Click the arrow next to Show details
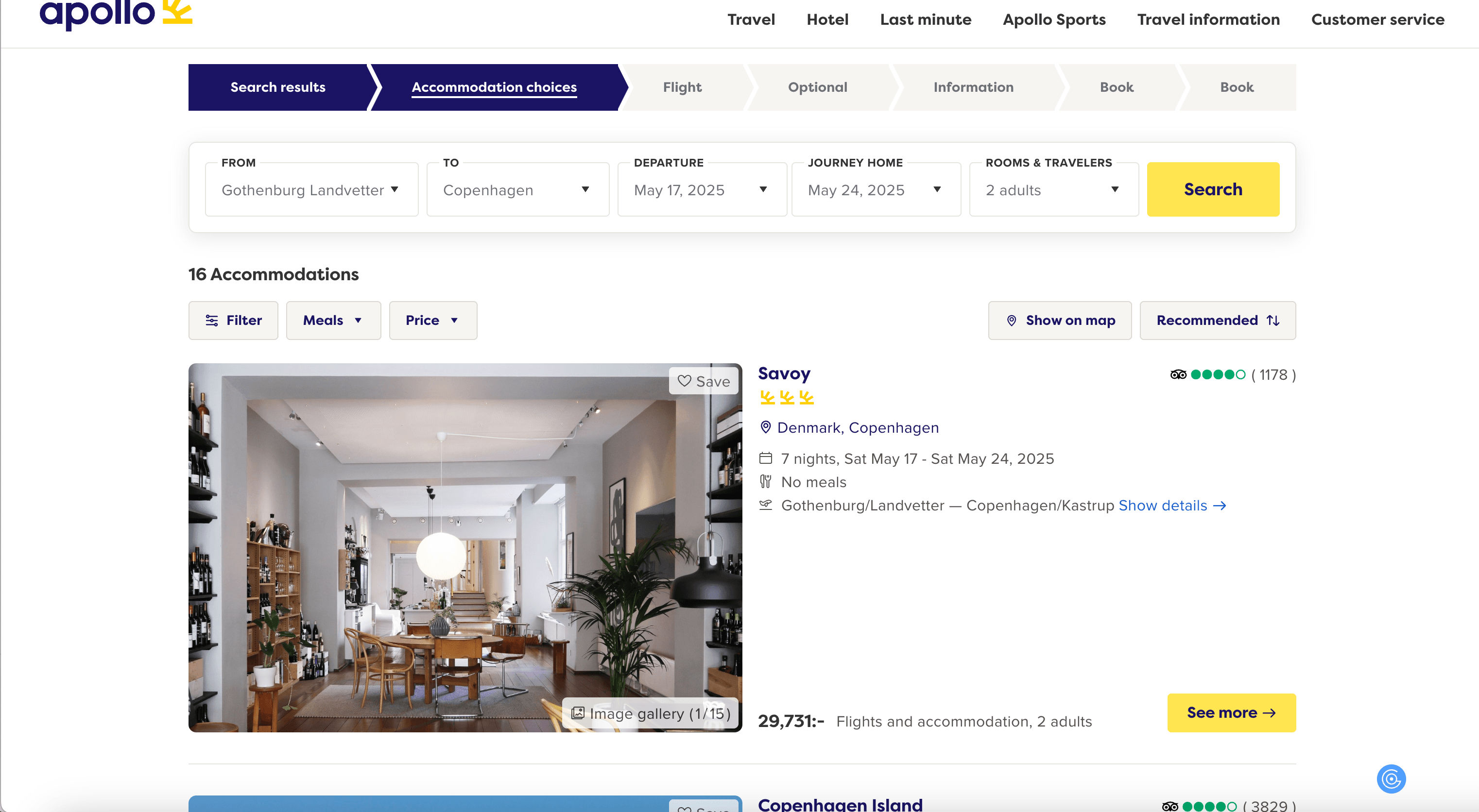 1220,506
